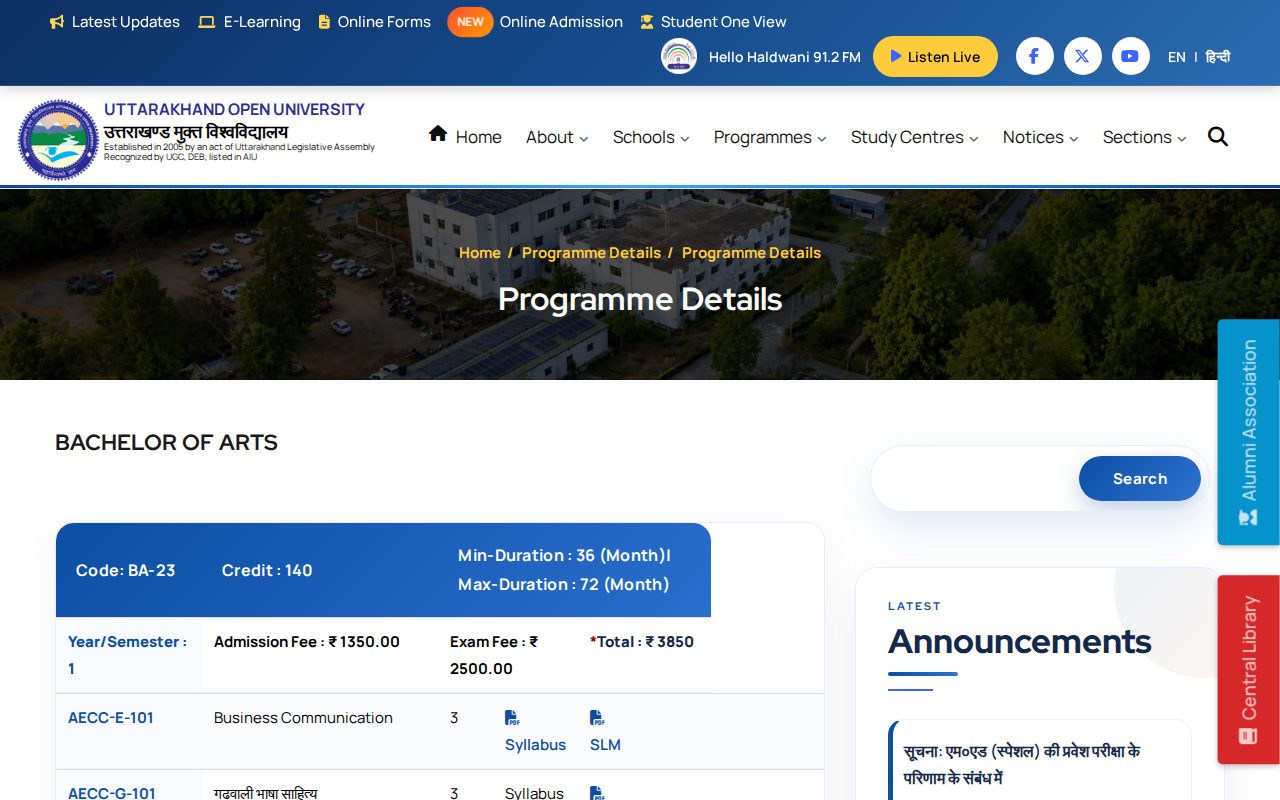Click the Alumni Association tab icon
This screenshot has width=1280, height=800.
click(1248, 517)
